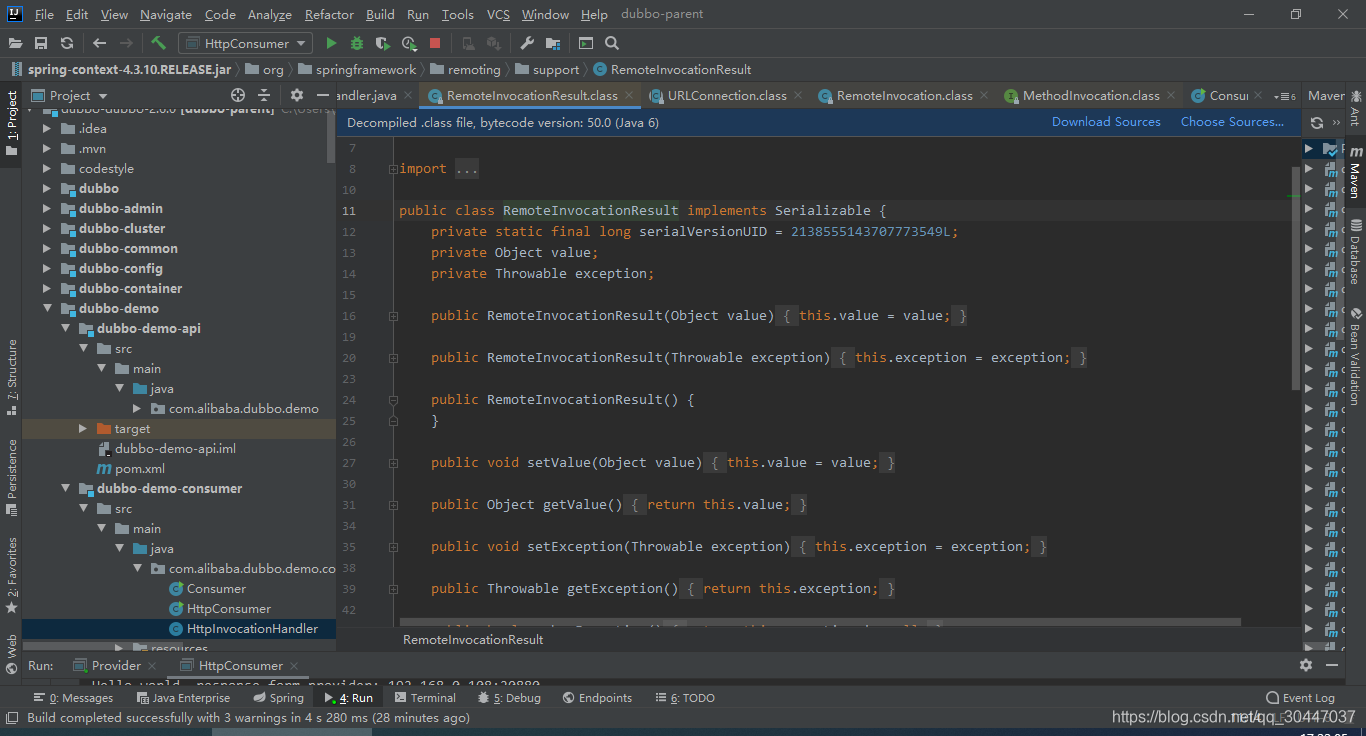1366x736 pixels.
Task: Select the HttpConsumer run tab
Action: click(x=240, y=666)
